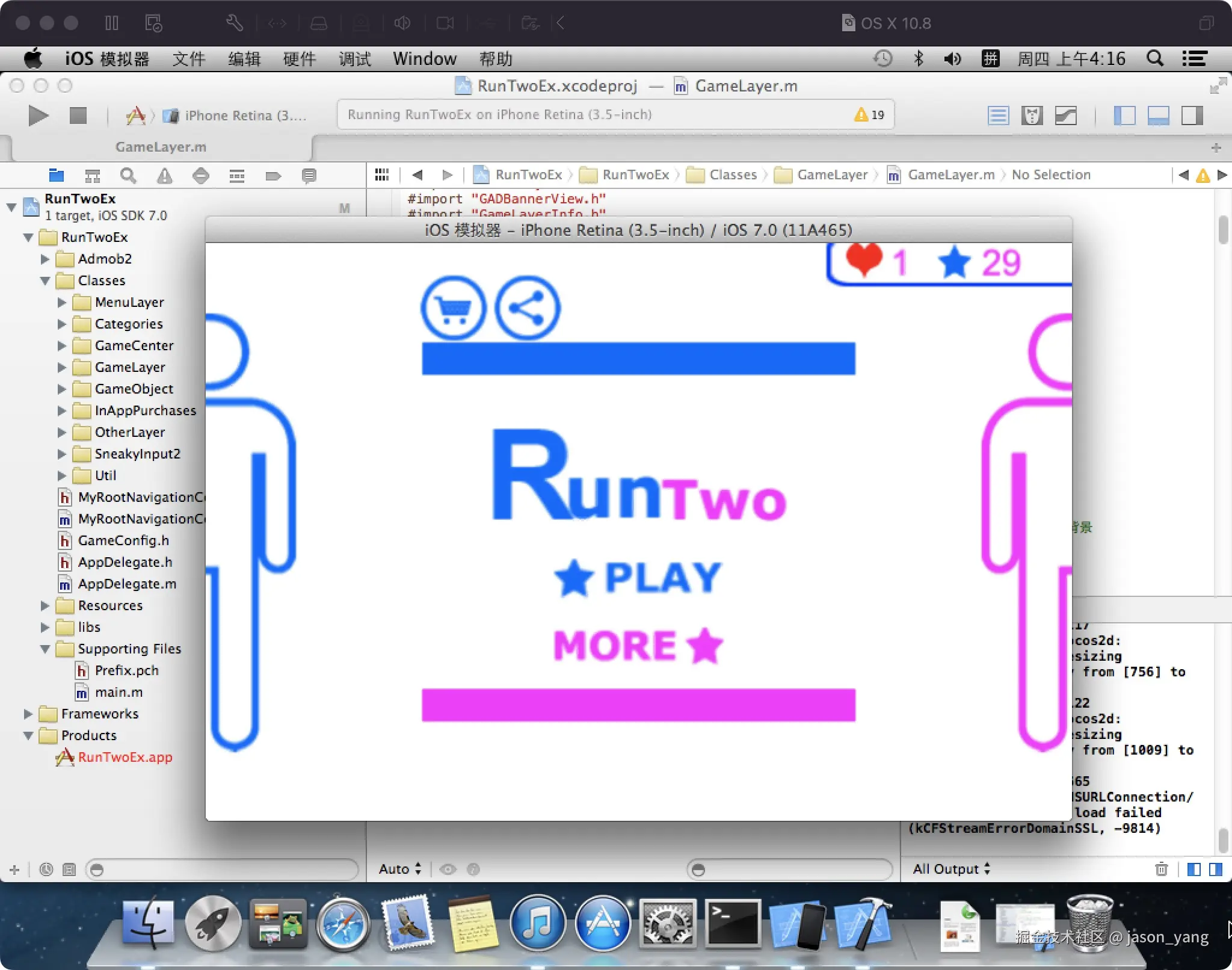This screenshot has height=970, width=1232.
Task: Click the Xcode Run play button
Action: [38, 115]
